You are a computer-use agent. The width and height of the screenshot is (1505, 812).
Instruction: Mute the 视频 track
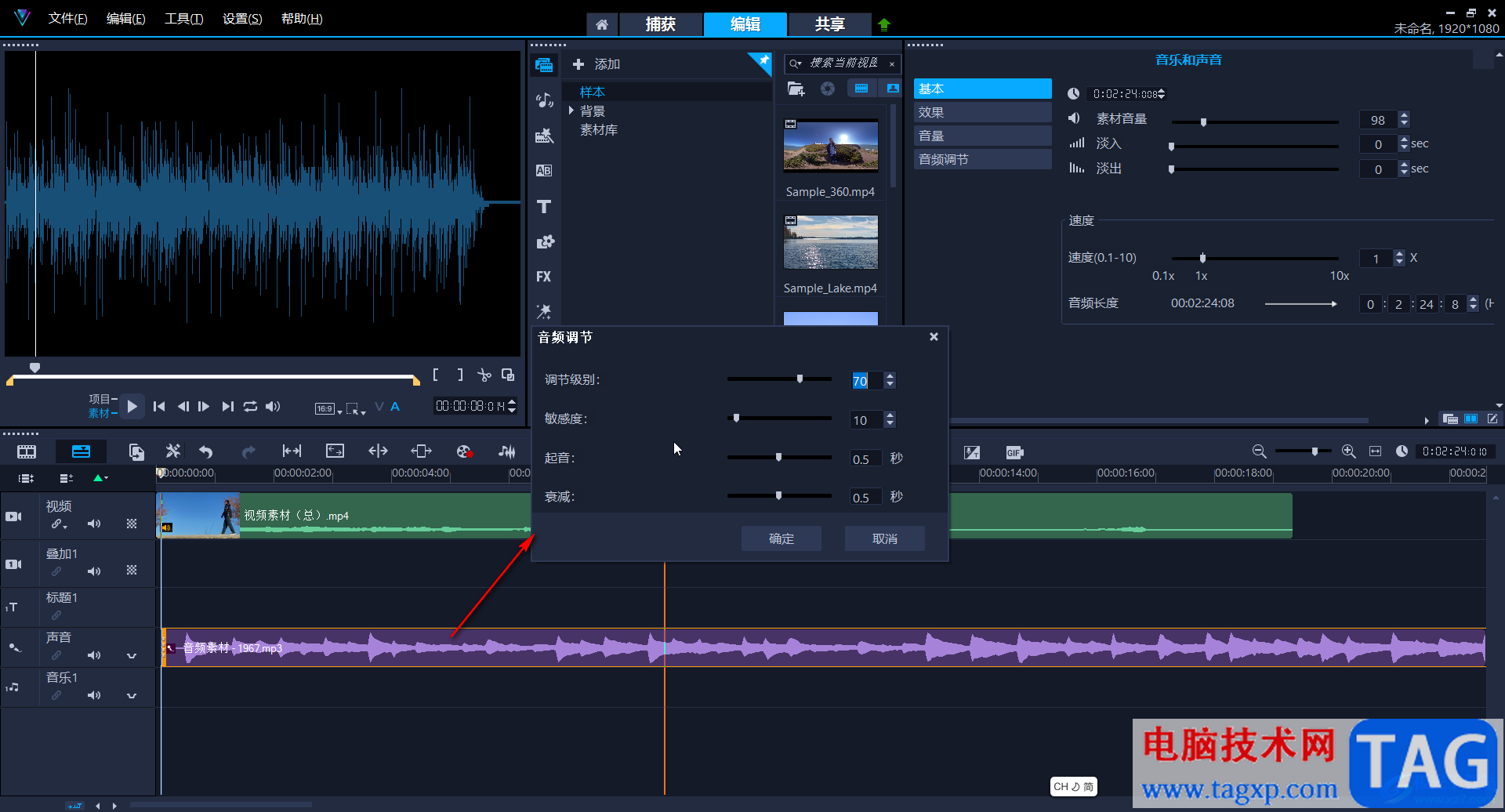94,524
